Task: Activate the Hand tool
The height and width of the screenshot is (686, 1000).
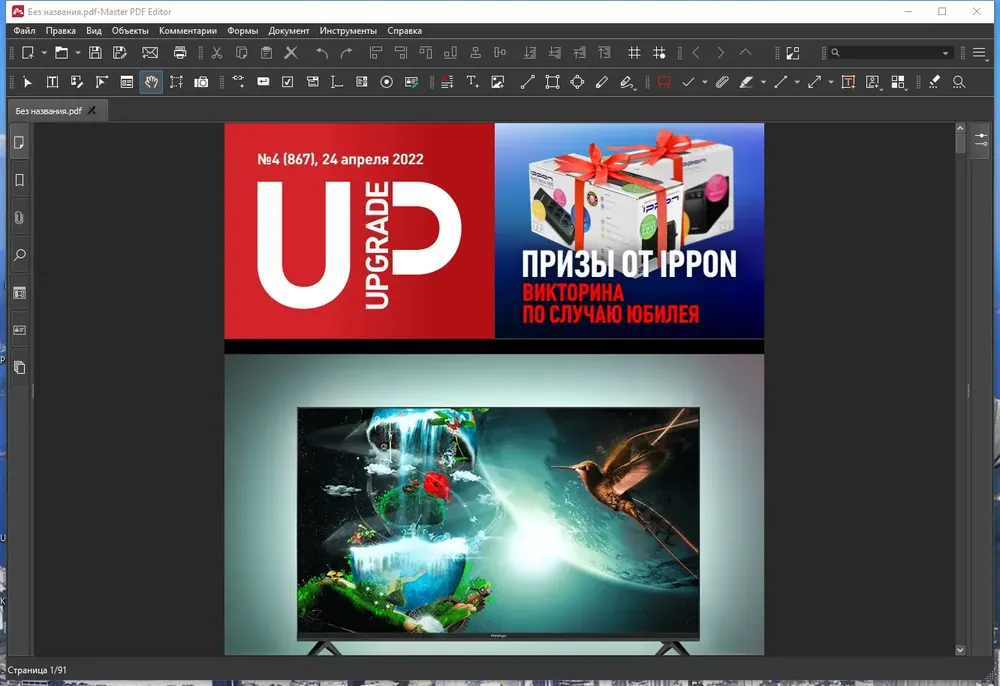Action: pyautogui.click(x=151, y=82)
